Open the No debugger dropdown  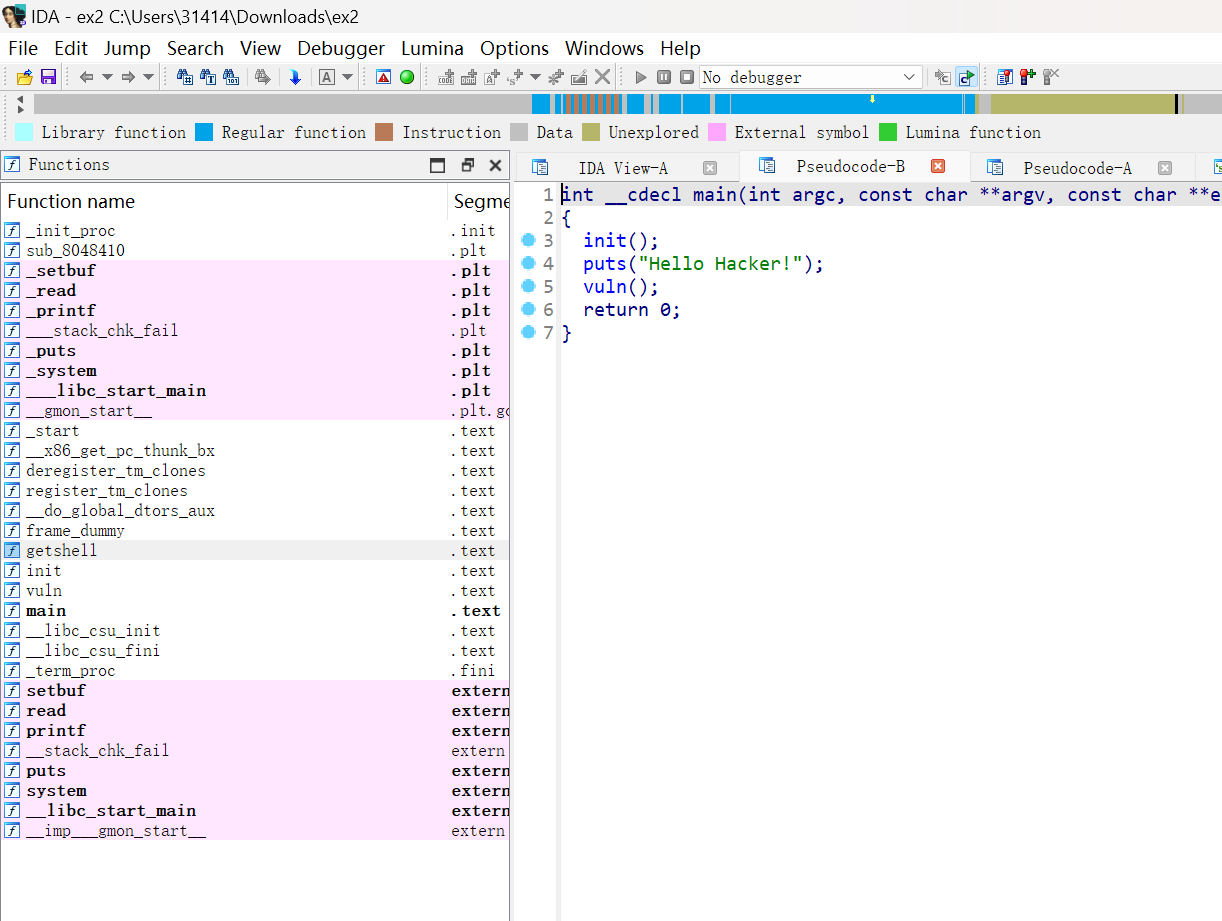tap(909, 77)
